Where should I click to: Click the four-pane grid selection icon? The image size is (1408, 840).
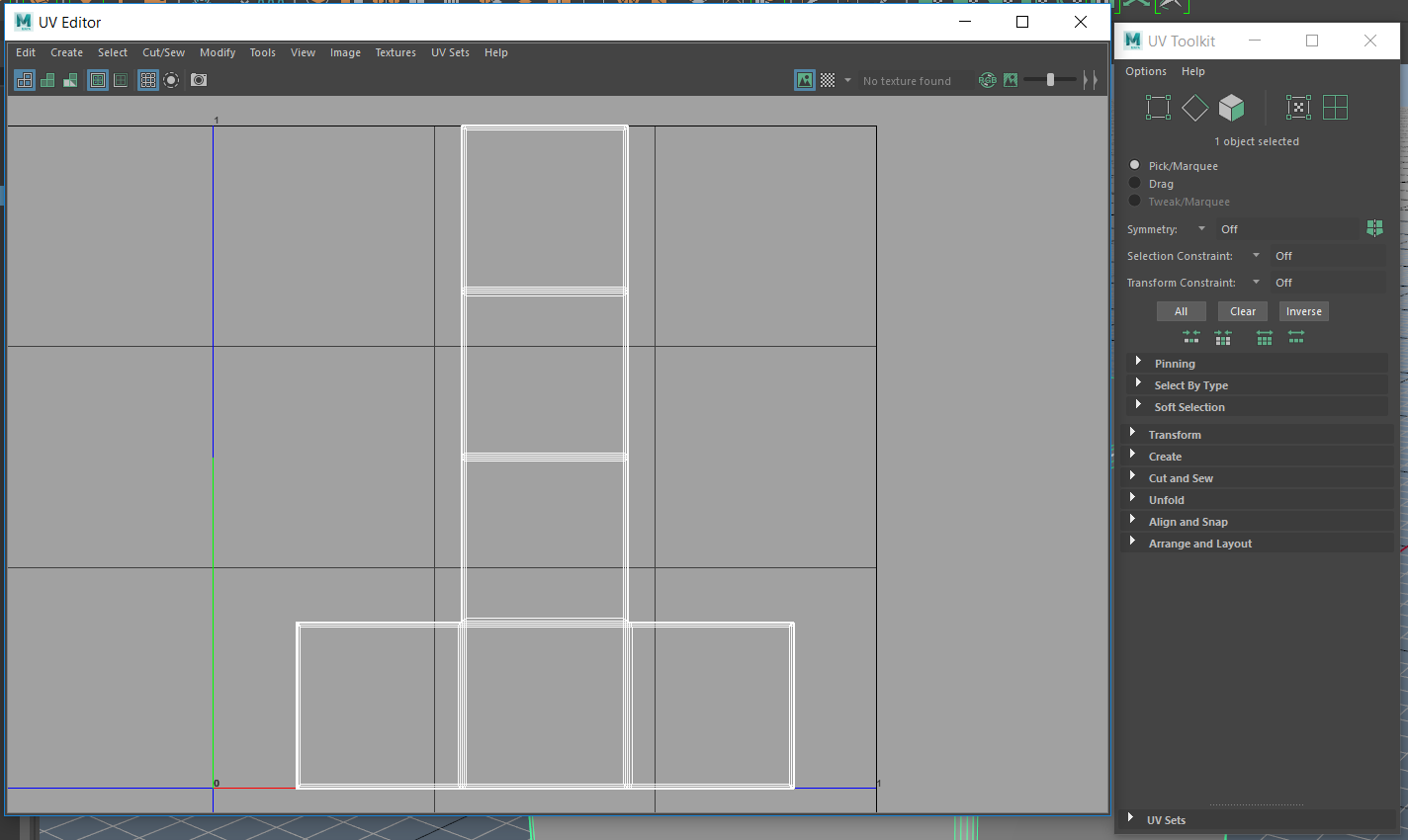[x=1336, y=108]
